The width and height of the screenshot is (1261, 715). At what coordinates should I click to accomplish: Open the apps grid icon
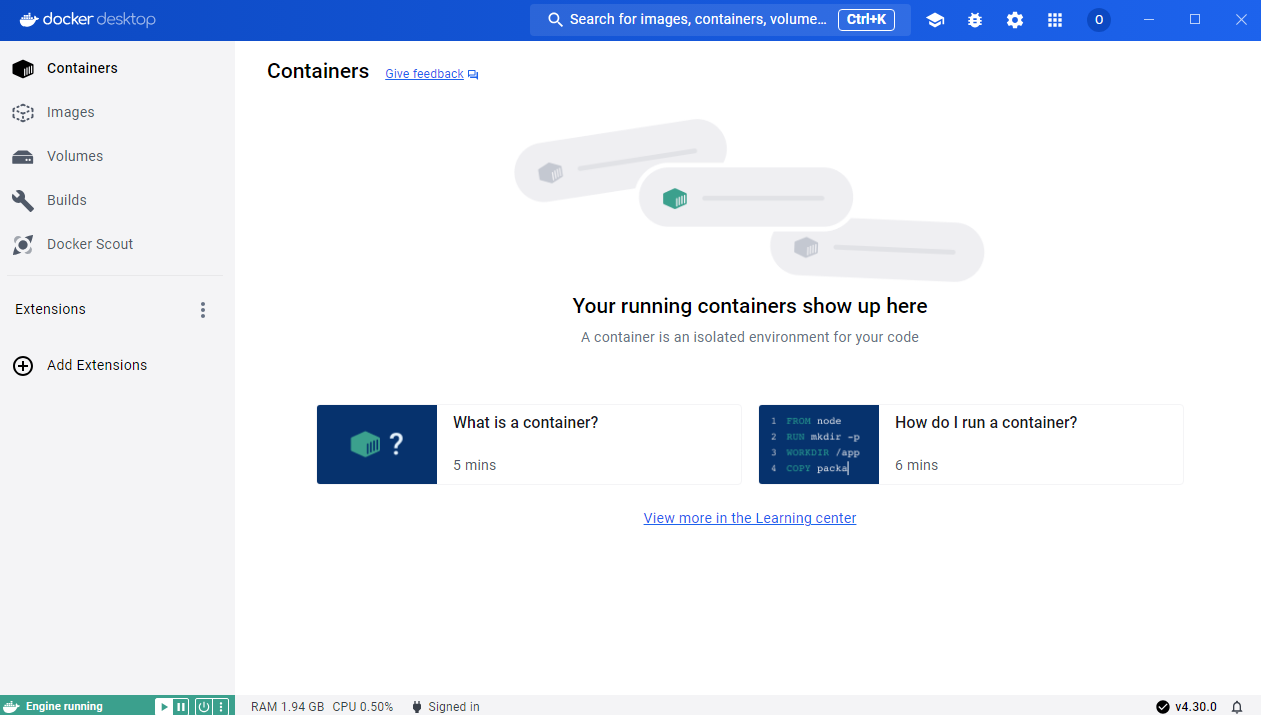point(1055,20)
